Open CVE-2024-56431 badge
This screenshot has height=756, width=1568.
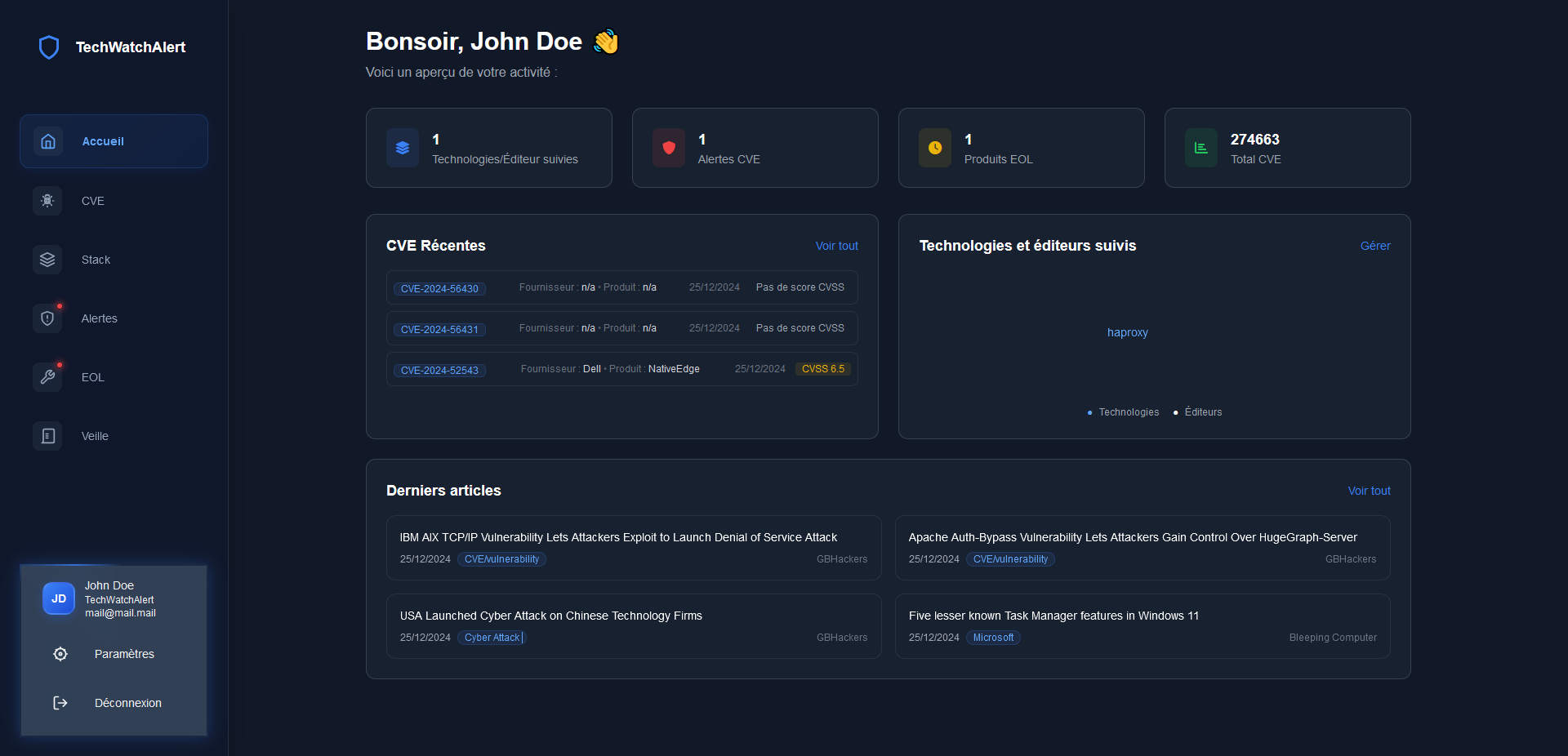[439, 330]
